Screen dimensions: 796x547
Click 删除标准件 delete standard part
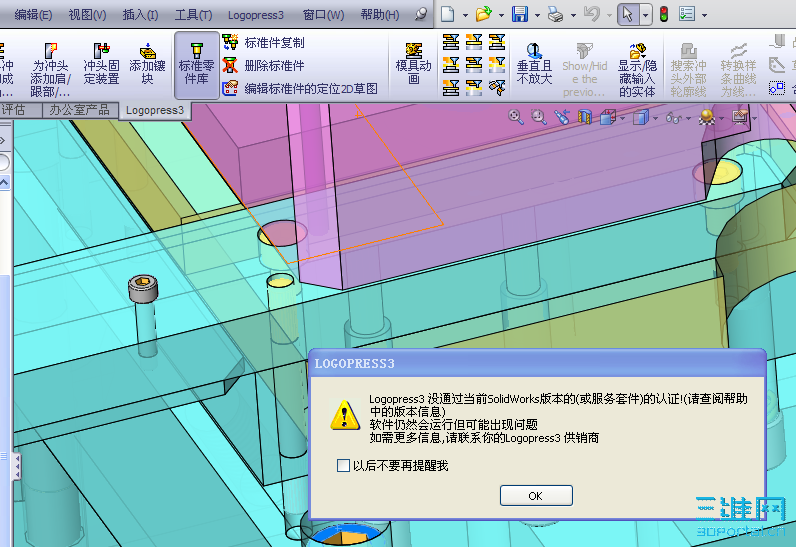[263, 65]
